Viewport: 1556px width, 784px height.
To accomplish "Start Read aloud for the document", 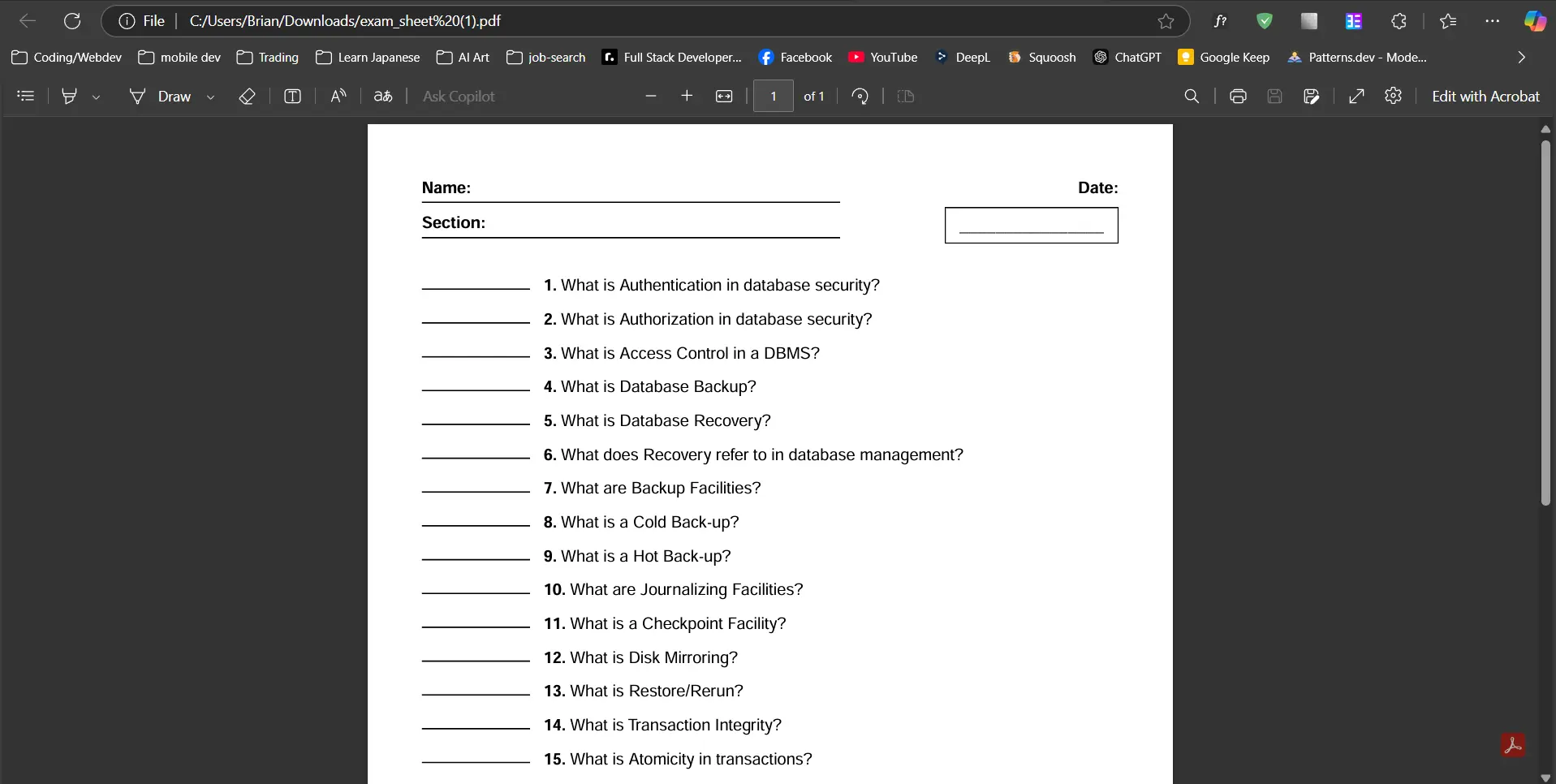I will (x=338, y=97).
